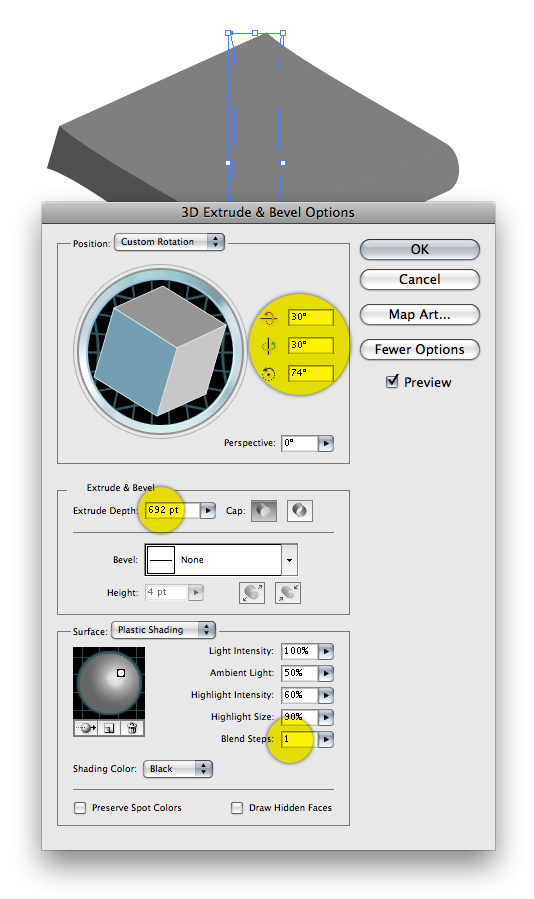Click the right-middle selection handle on artboard

coord(283,163)
